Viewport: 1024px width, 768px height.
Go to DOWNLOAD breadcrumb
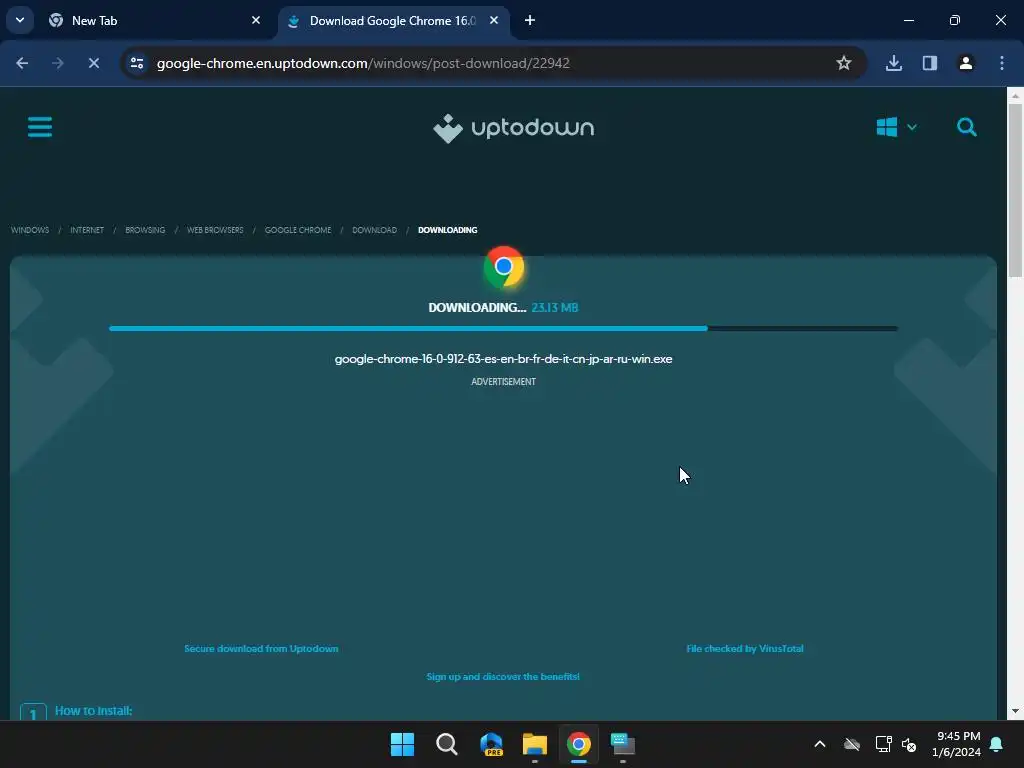(374, 230)
